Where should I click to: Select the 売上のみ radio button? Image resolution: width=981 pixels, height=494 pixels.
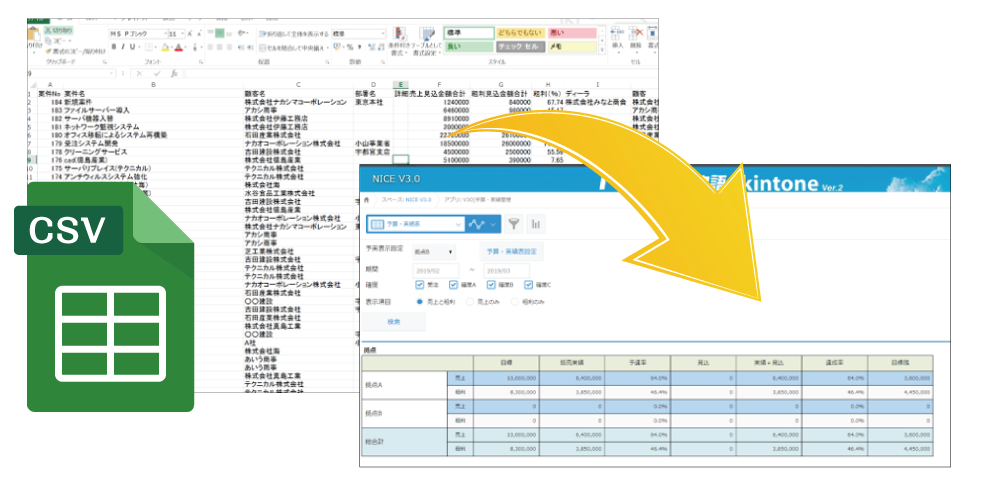[x=470, y=300]
